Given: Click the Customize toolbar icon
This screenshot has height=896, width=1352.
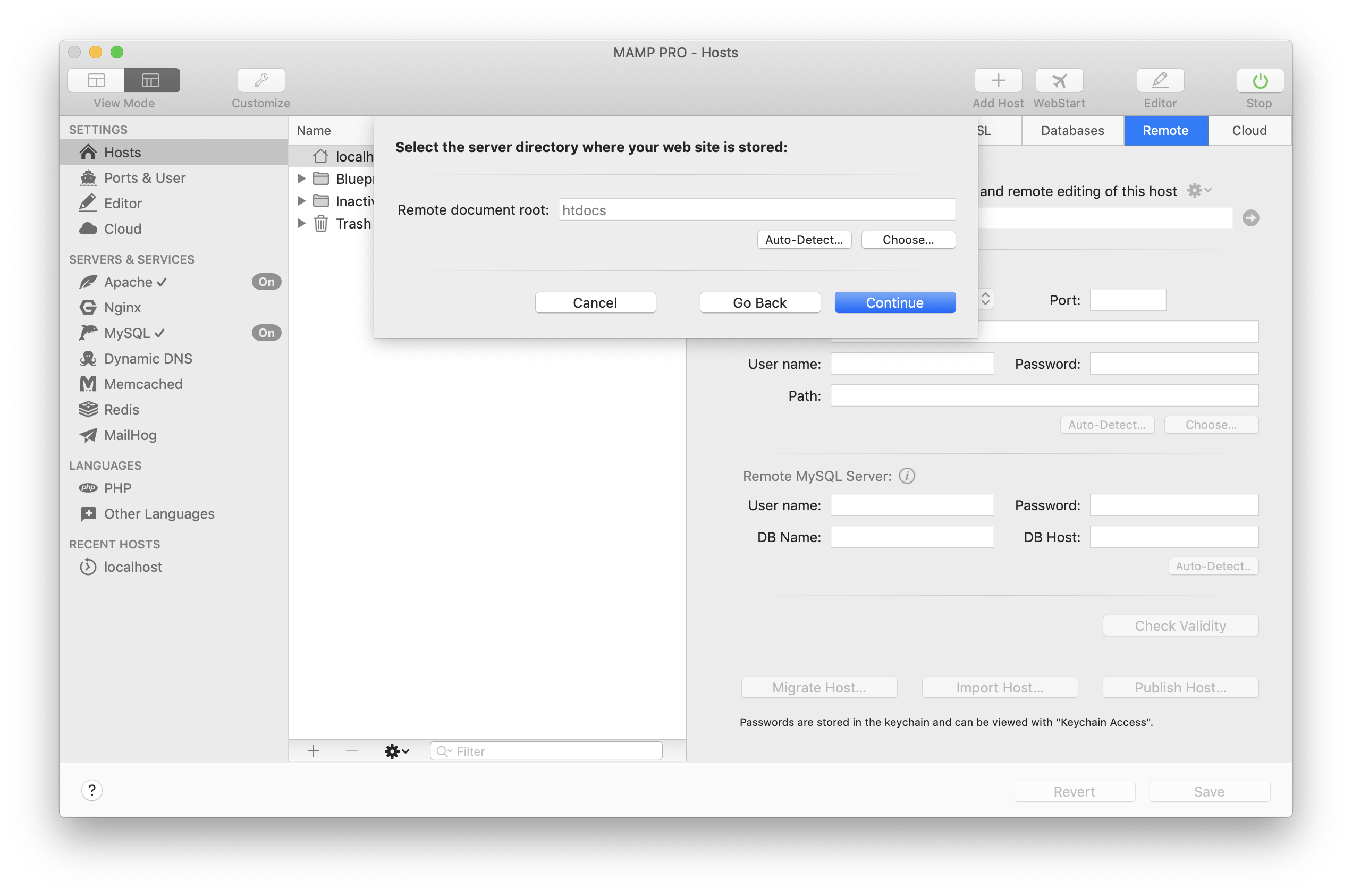Looking at the screenshot, I should [x=260, y=80].
